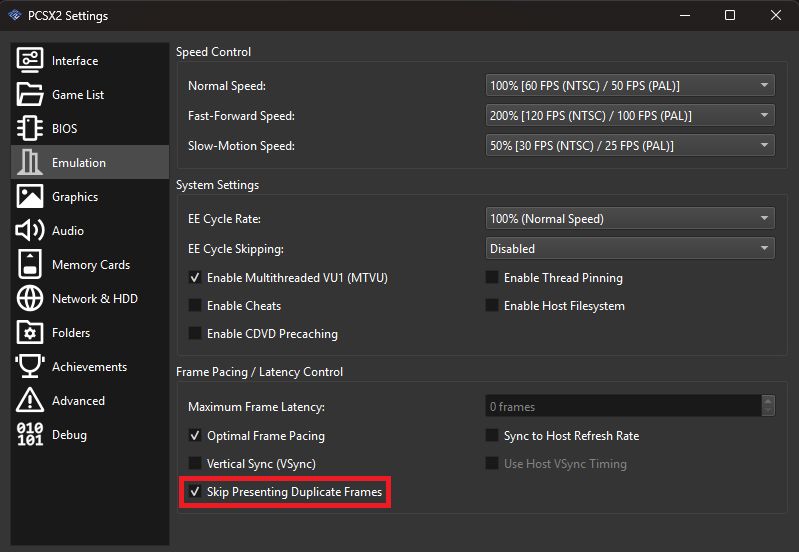Untick Optimal Frame Pacing checkbox

pos(195,435)
